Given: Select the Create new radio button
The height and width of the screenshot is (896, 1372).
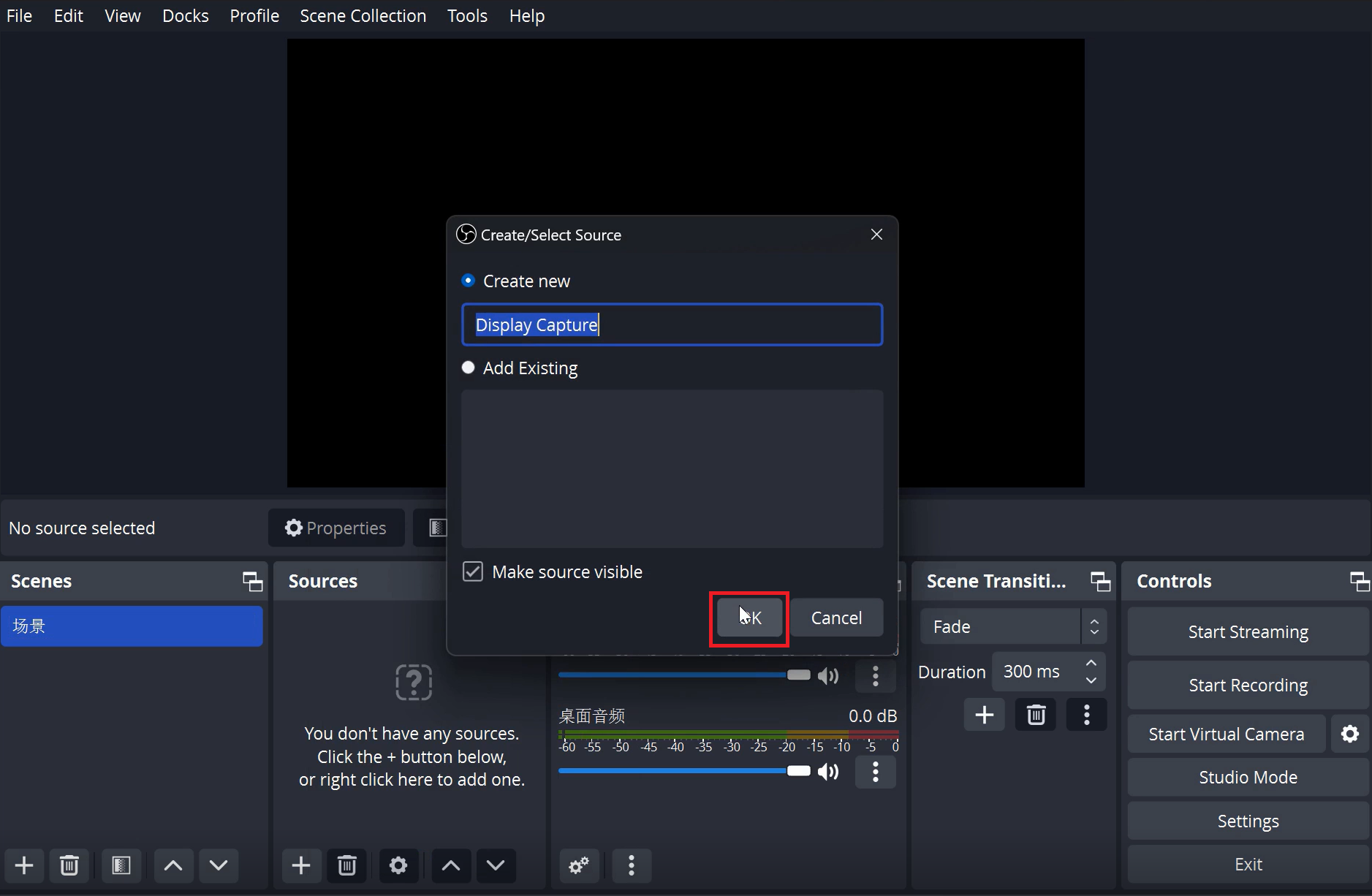Looking at the screenshot, I should tap(469, 281).
